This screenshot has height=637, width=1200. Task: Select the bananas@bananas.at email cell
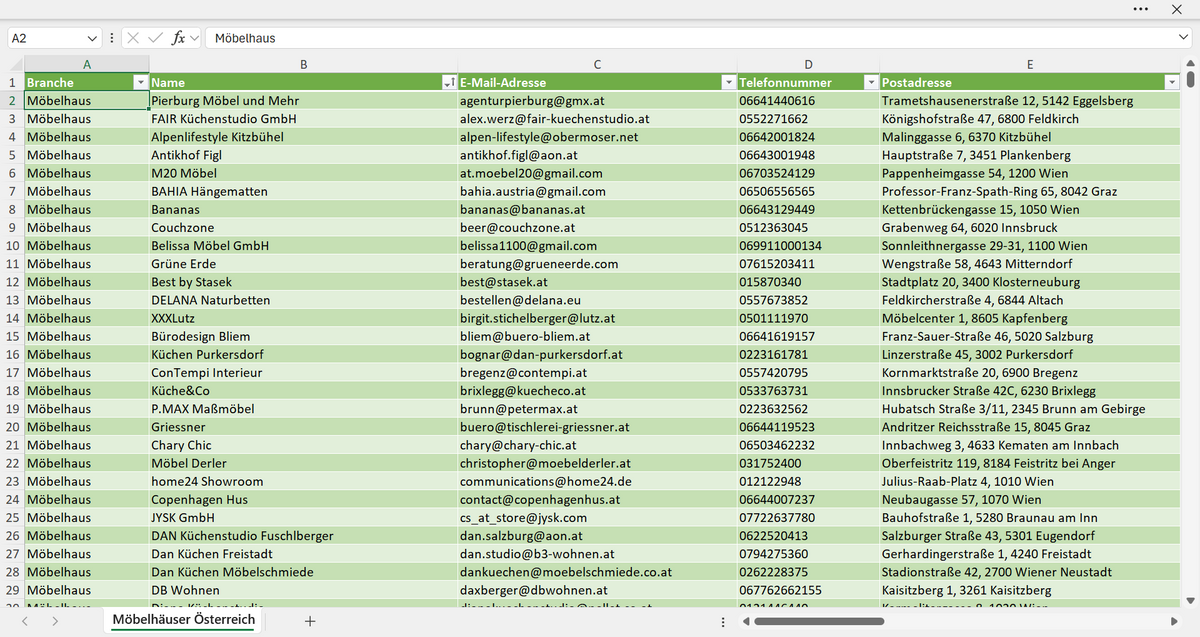[597, 210]
